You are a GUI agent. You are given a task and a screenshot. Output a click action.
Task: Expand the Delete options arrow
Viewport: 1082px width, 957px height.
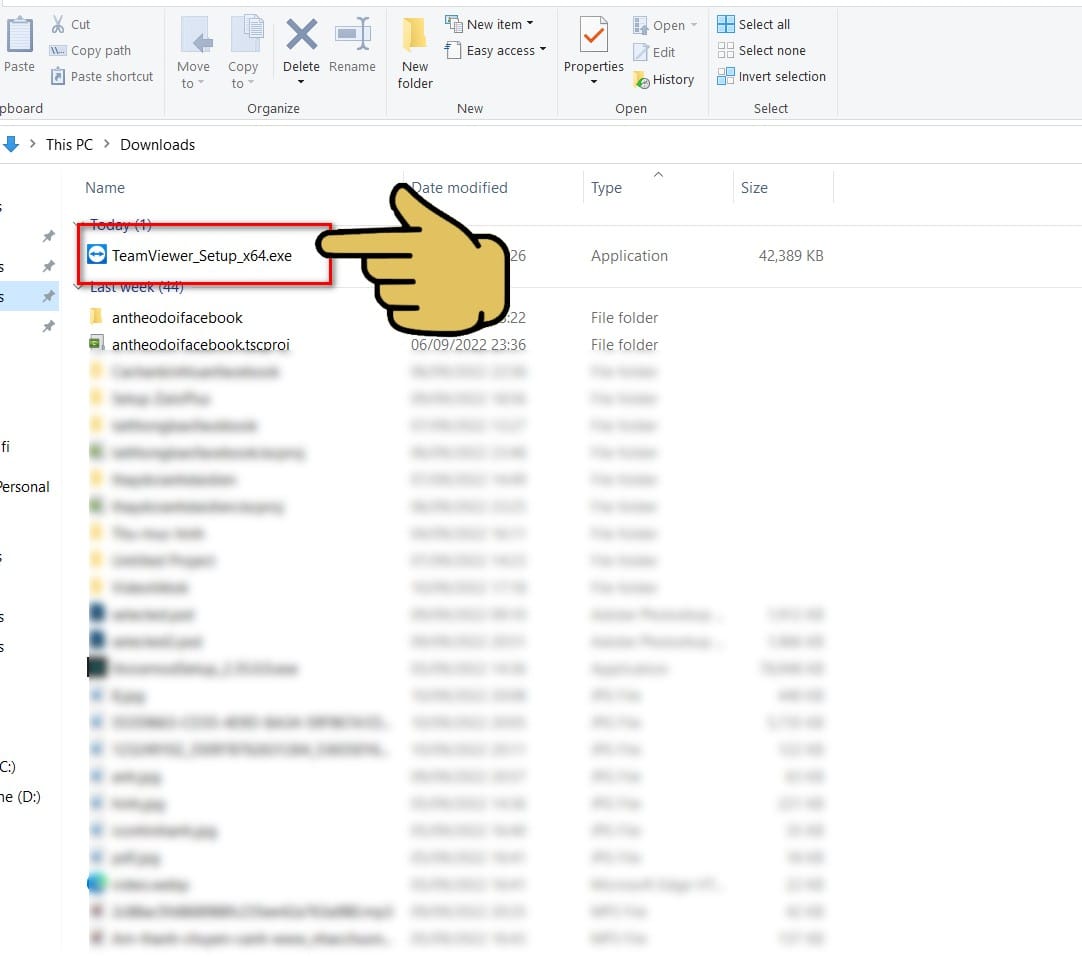[x=301, y=82]
